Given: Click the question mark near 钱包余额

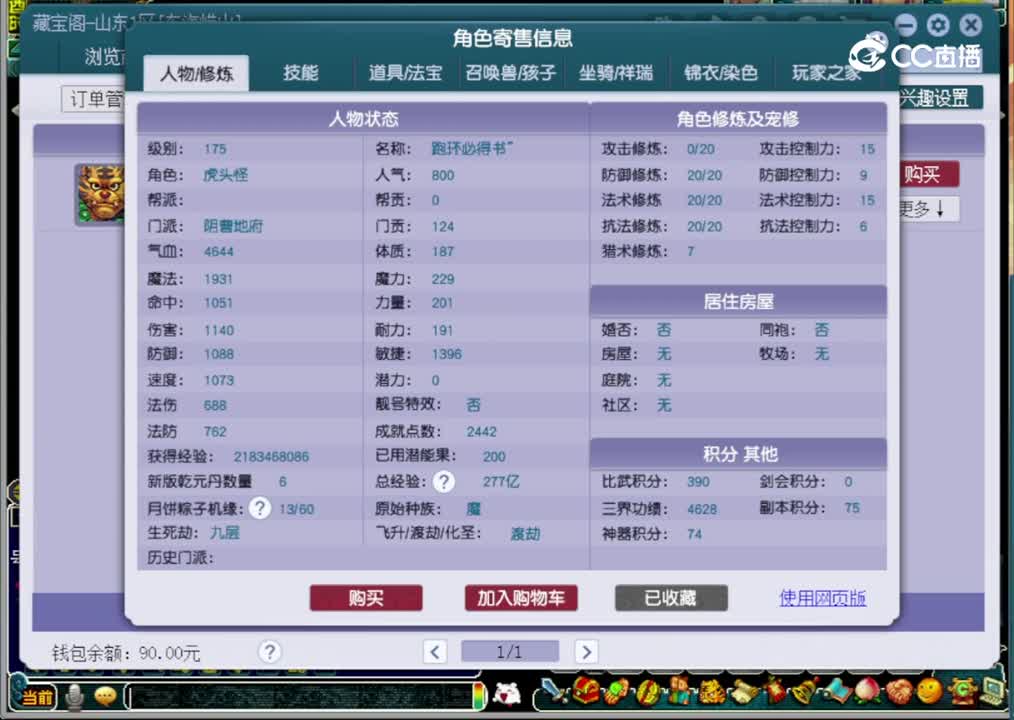Looking at the screenshot, I should coord(269,652).
